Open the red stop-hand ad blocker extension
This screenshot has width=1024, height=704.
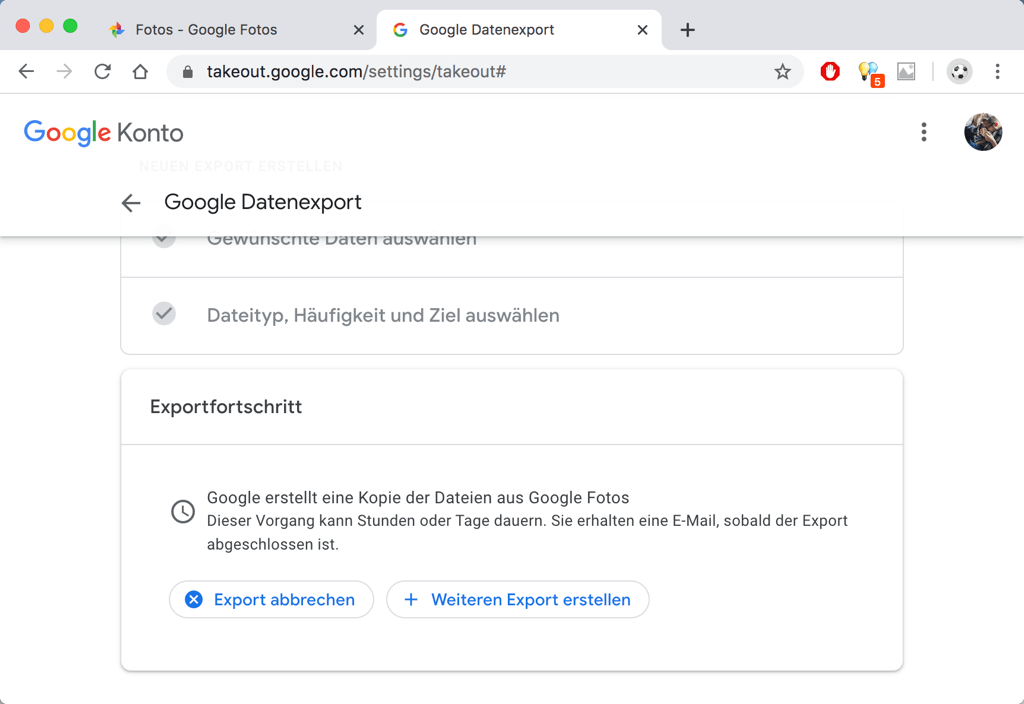(830, 71)
